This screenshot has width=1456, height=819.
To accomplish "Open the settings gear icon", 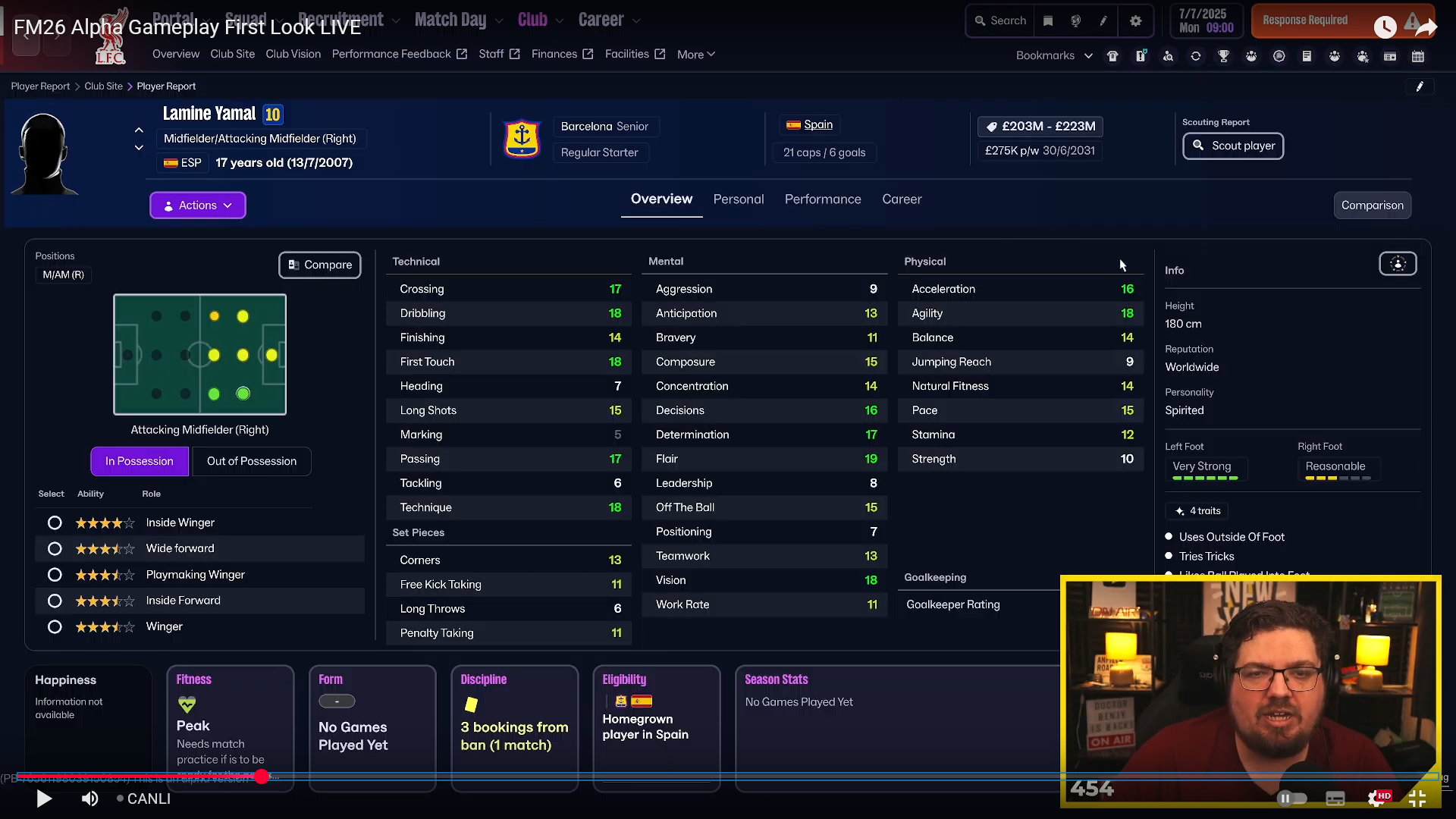I will pos(1135,21).
